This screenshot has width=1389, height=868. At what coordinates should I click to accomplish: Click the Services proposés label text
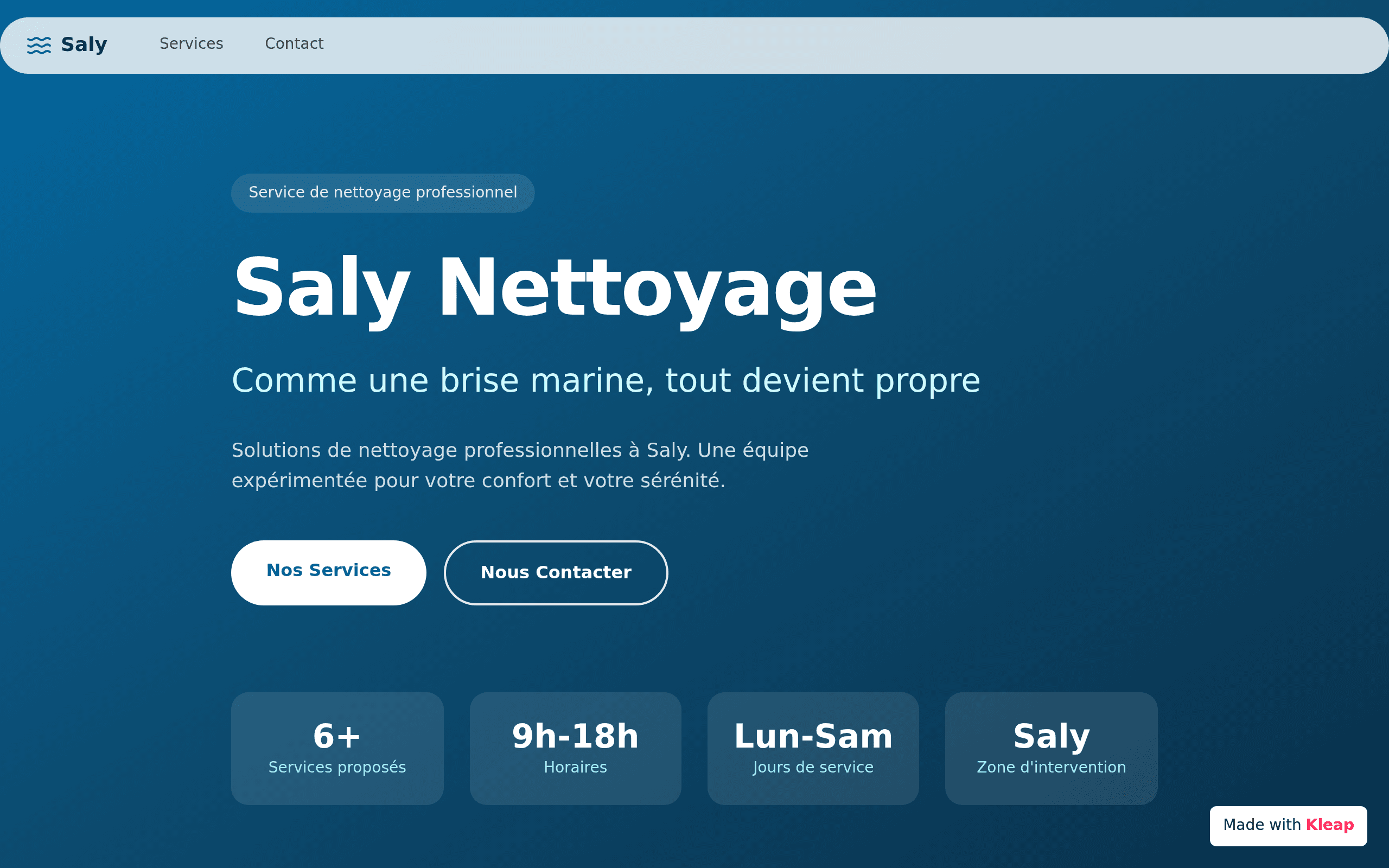coord(337,768)
